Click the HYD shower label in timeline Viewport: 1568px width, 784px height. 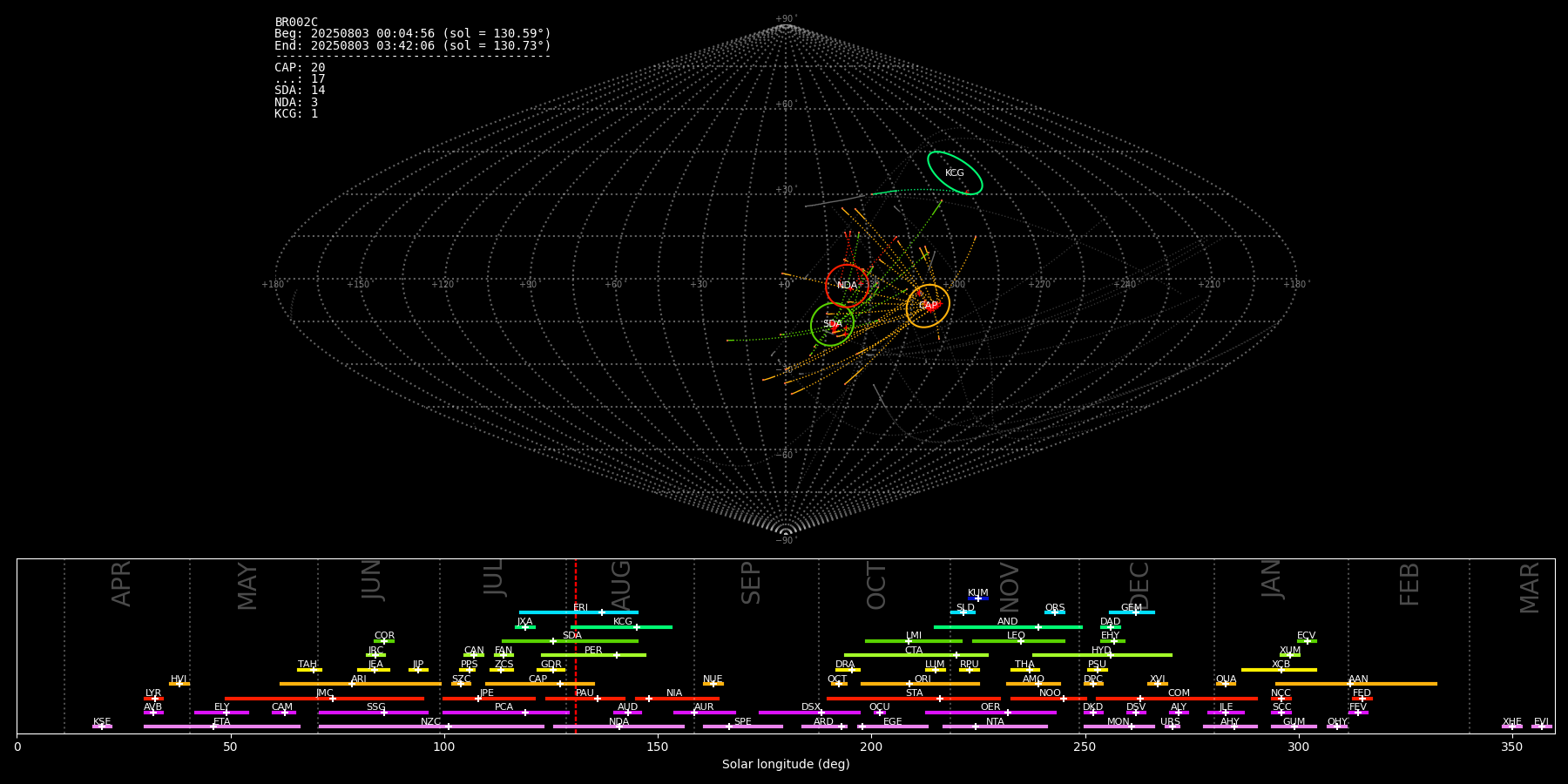point(1102,651)
